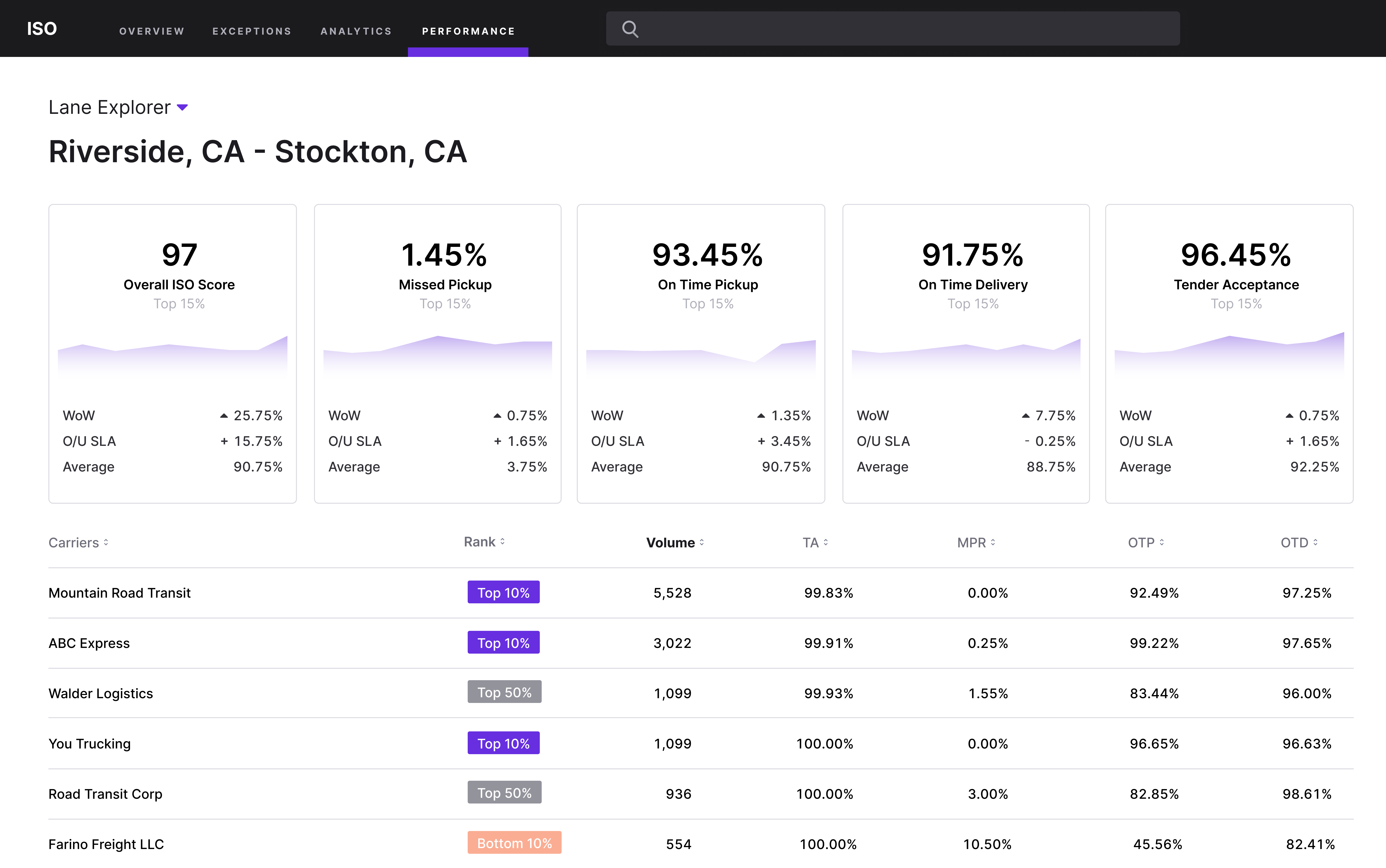Viewport: 1386px width, 868px height.
Task: Click O/U SLA - 0.25% in On Time Delivery card
Action: (x=1050, y=441)
